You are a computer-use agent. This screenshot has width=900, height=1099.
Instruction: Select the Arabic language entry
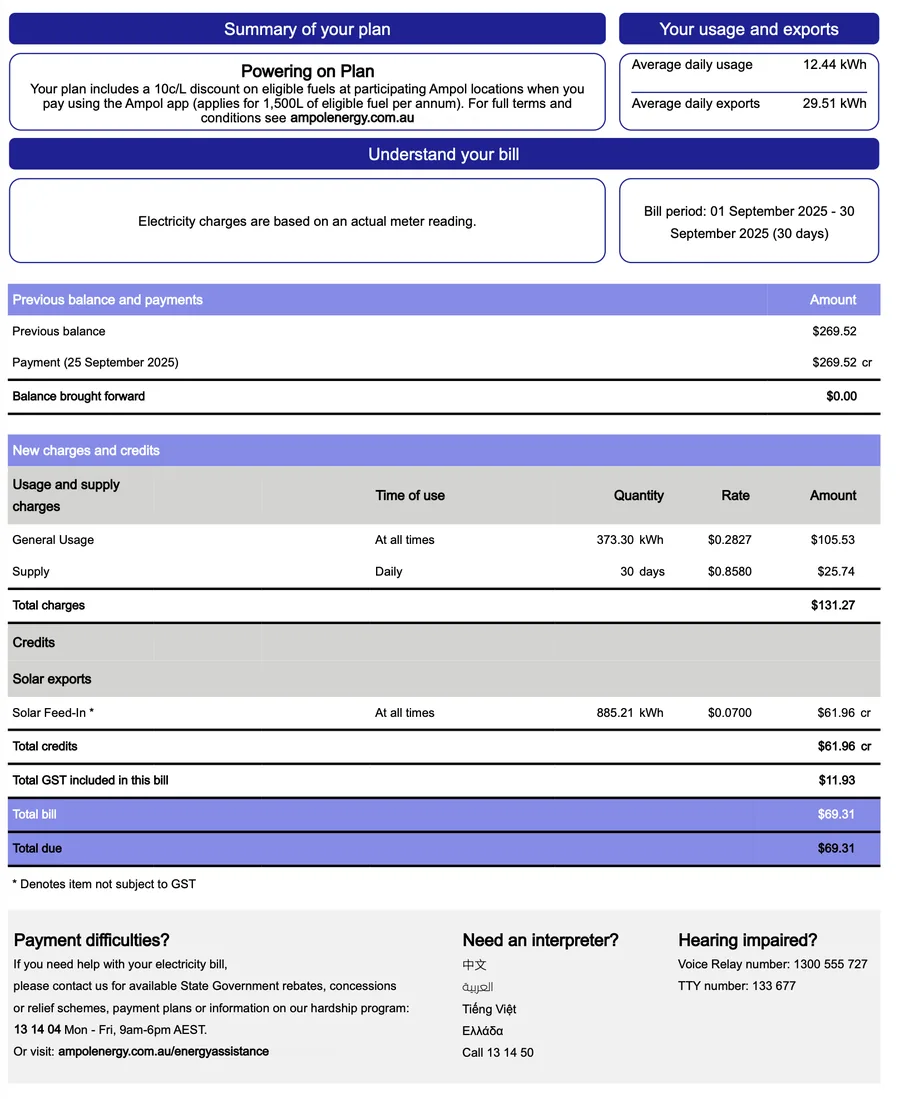pyautogui.click(x=477, y=987)
